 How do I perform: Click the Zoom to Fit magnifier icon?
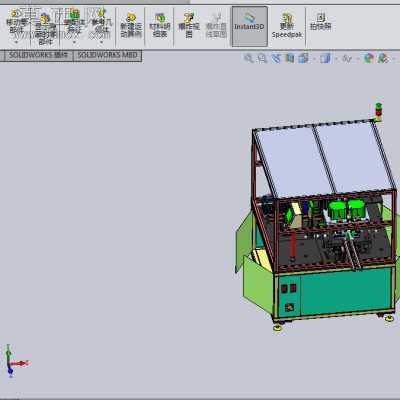click(x=249, y=58)
